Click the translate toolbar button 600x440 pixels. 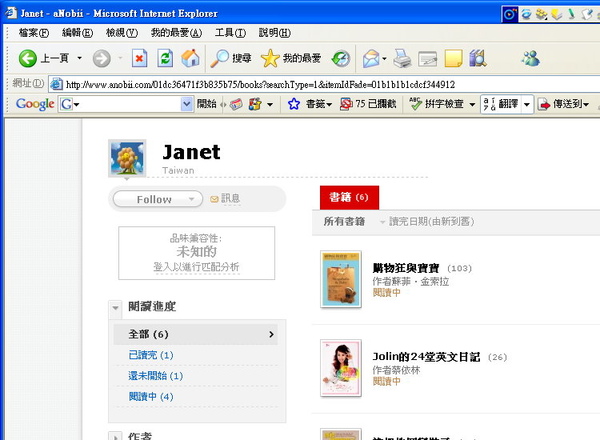(x=501, y=104)
